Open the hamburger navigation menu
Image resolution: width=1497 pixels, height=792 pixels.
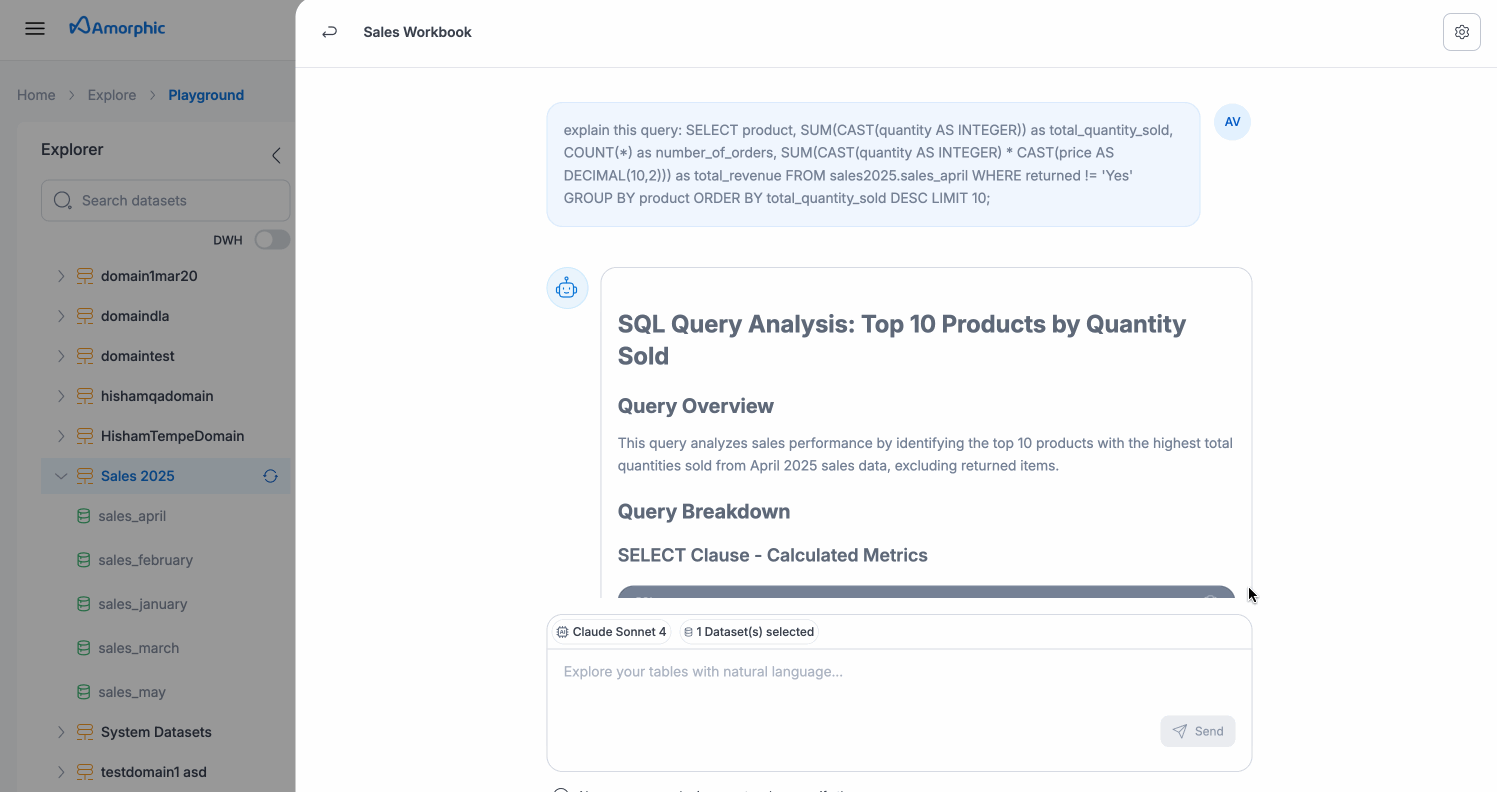tap(35, 28)
